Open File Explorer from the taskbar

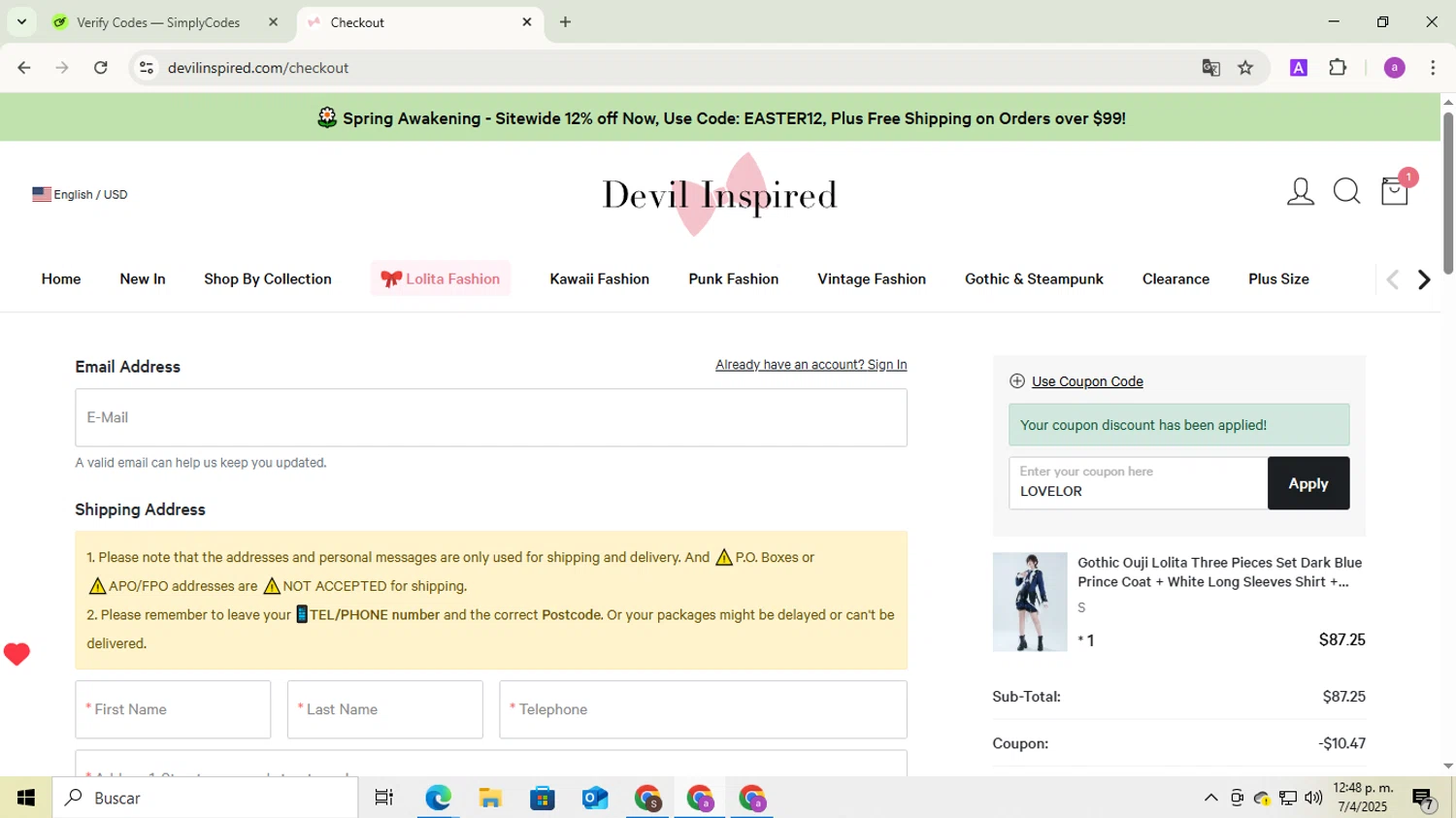pyautogui.click(x=490, y=798)
